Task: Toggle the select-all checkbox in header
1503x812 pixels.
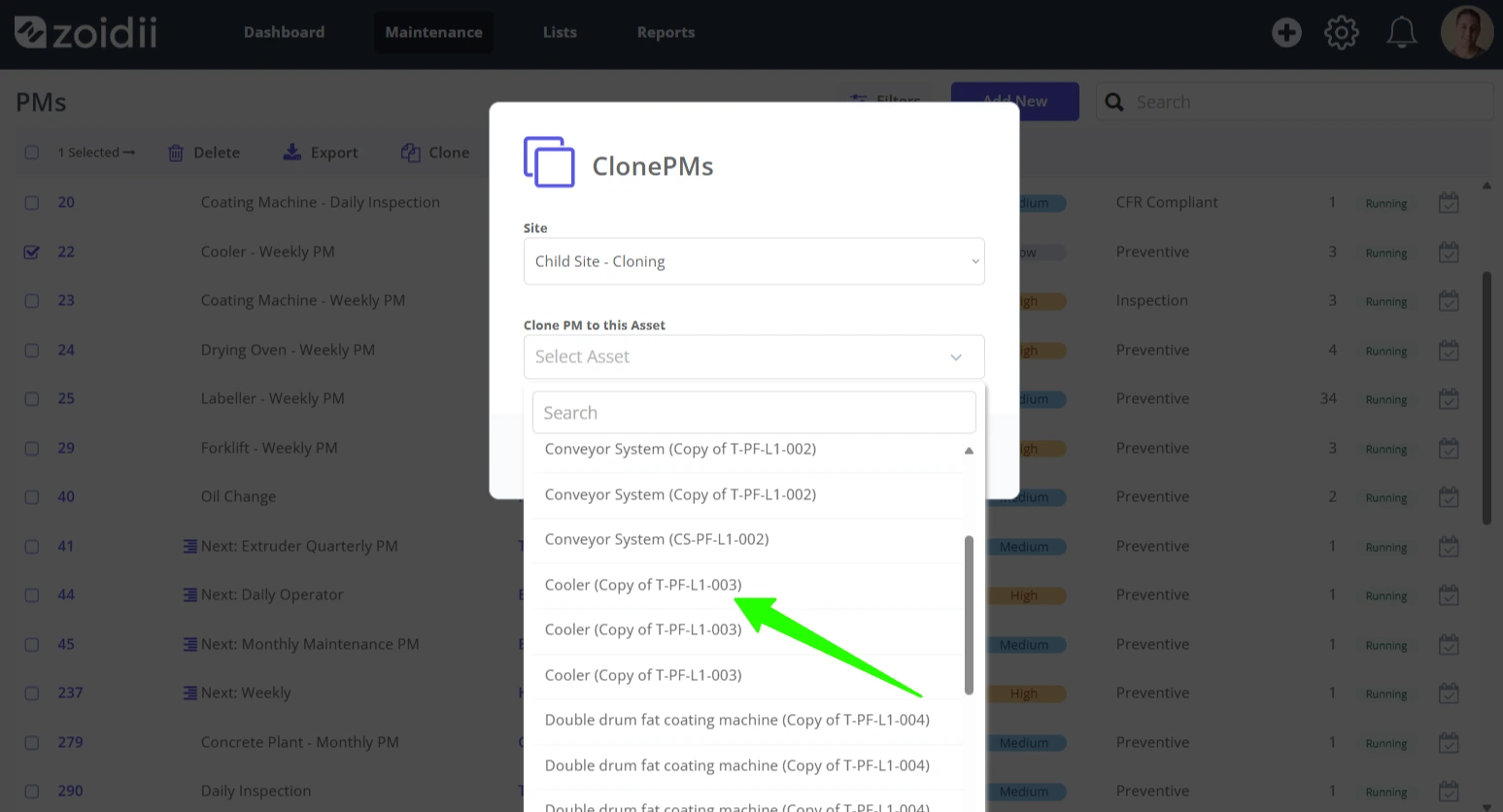Action: [x=32, y=152]
